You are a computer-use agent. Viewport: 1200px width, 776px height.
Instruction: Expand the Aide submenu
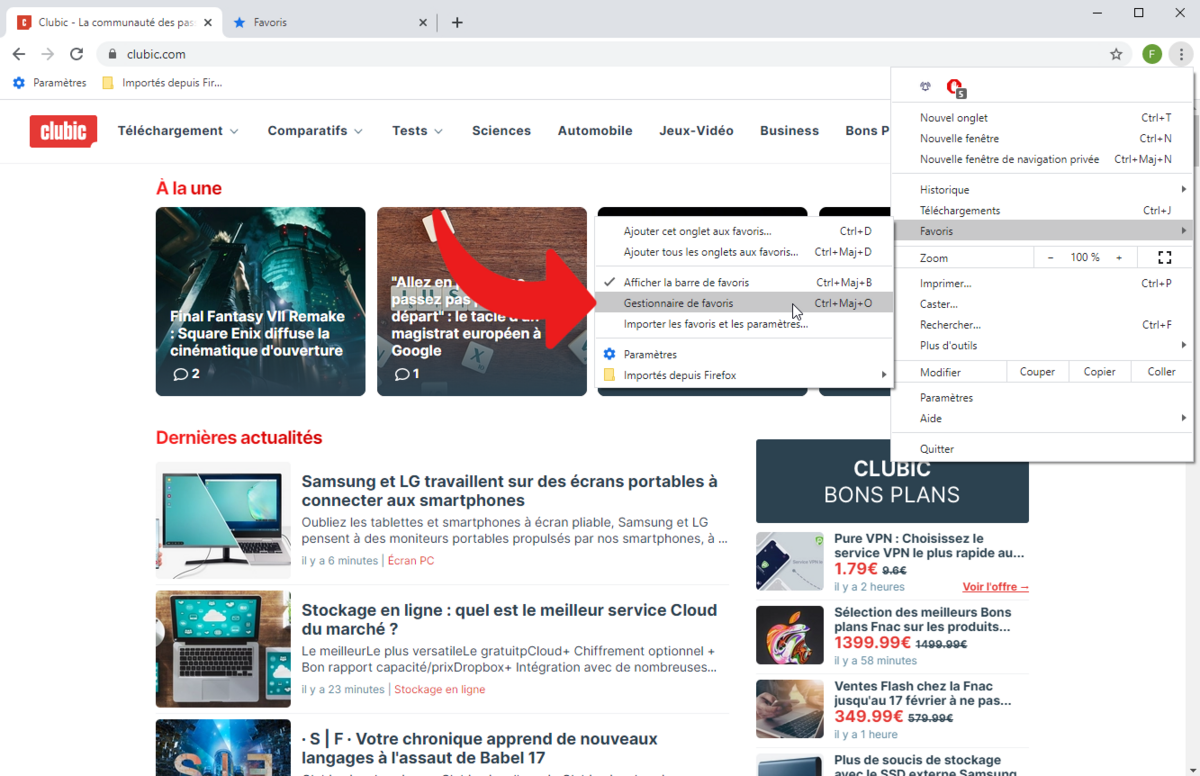[1042, 418]
